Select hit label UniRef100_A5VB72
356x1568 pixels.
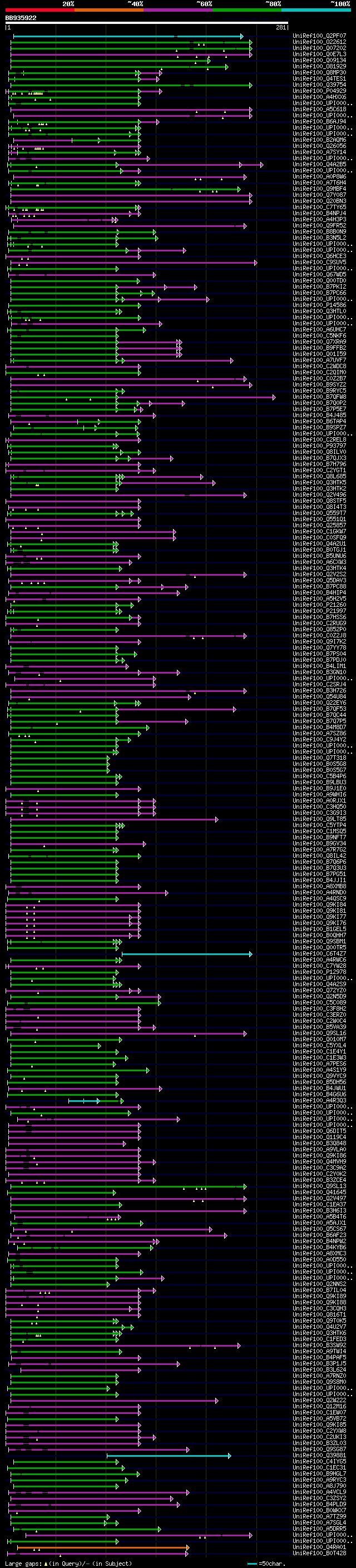[319, 1418]
